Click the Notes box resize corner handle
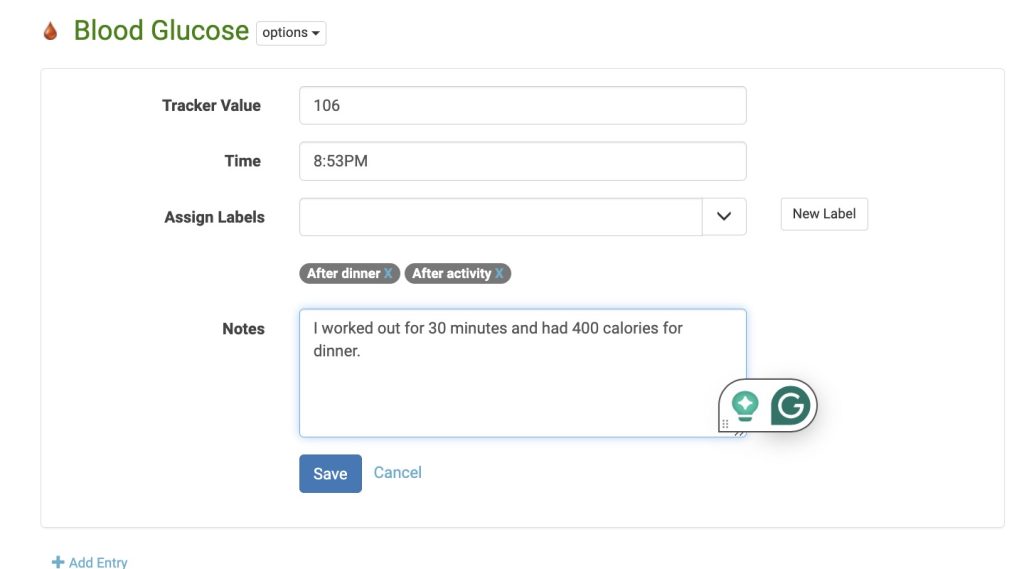Image resolution: width=1024 pixels, height=569 pixels. (740, 433)
